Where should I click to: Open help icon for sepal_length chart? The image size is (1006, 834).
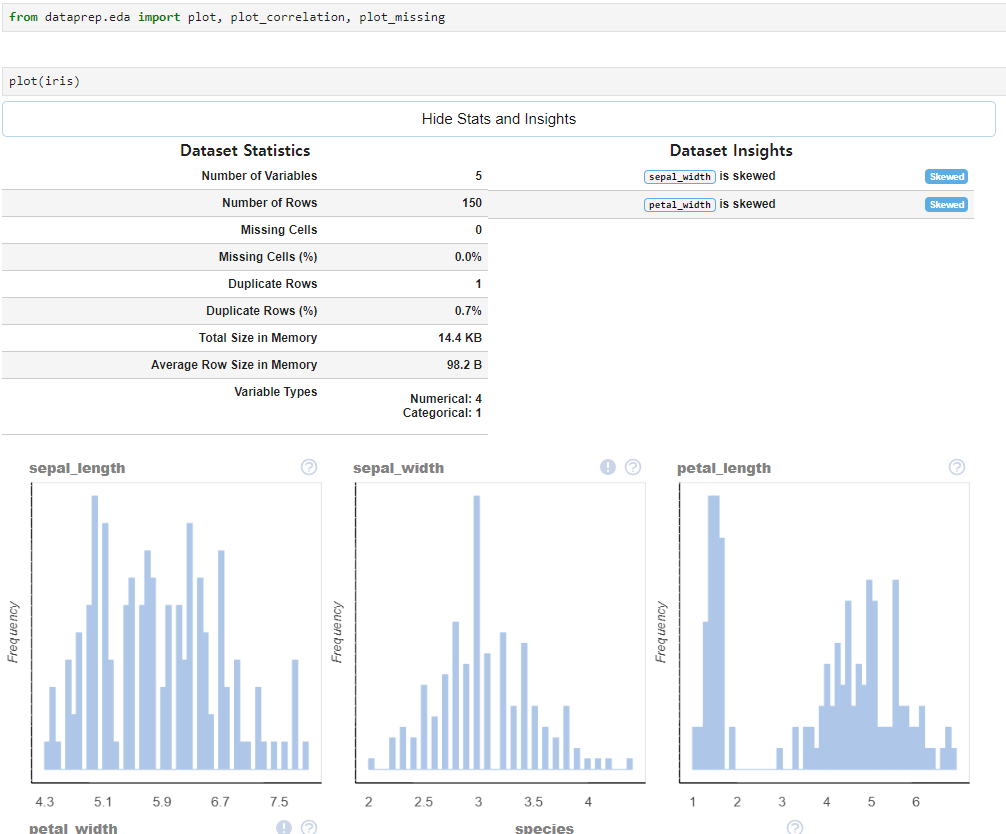[x=309, y=467]
